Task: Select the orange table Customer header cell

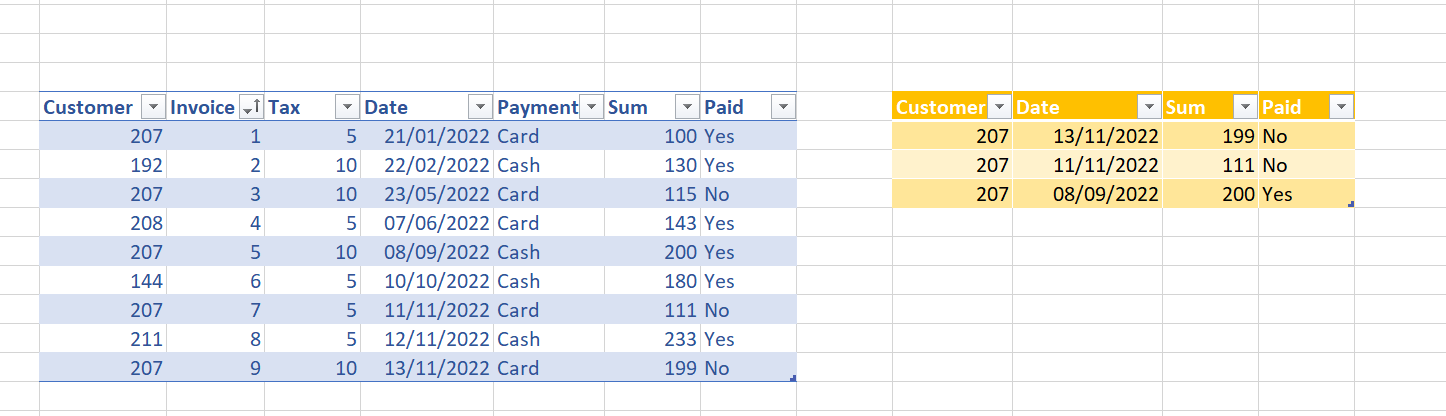Action: pos(953,107)
